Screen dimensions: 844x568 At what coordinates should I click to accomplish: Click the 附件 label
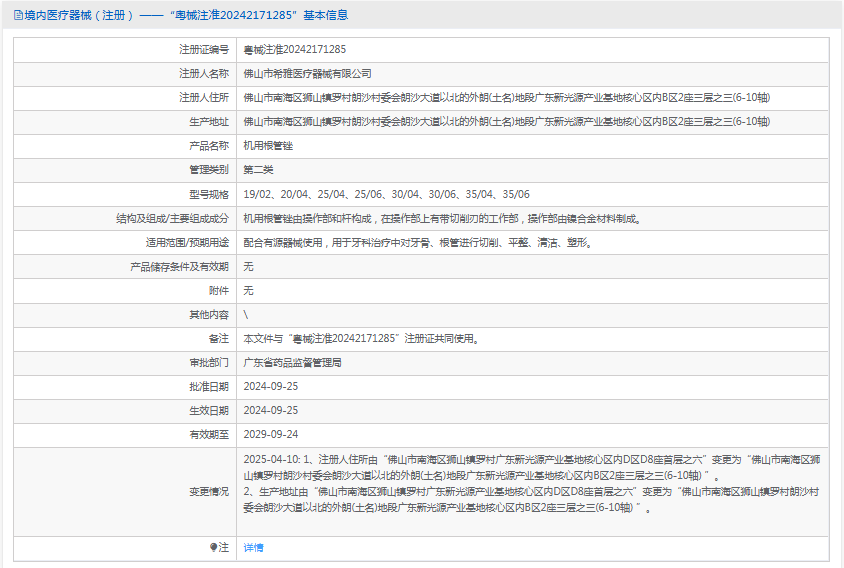coord(219,291)
